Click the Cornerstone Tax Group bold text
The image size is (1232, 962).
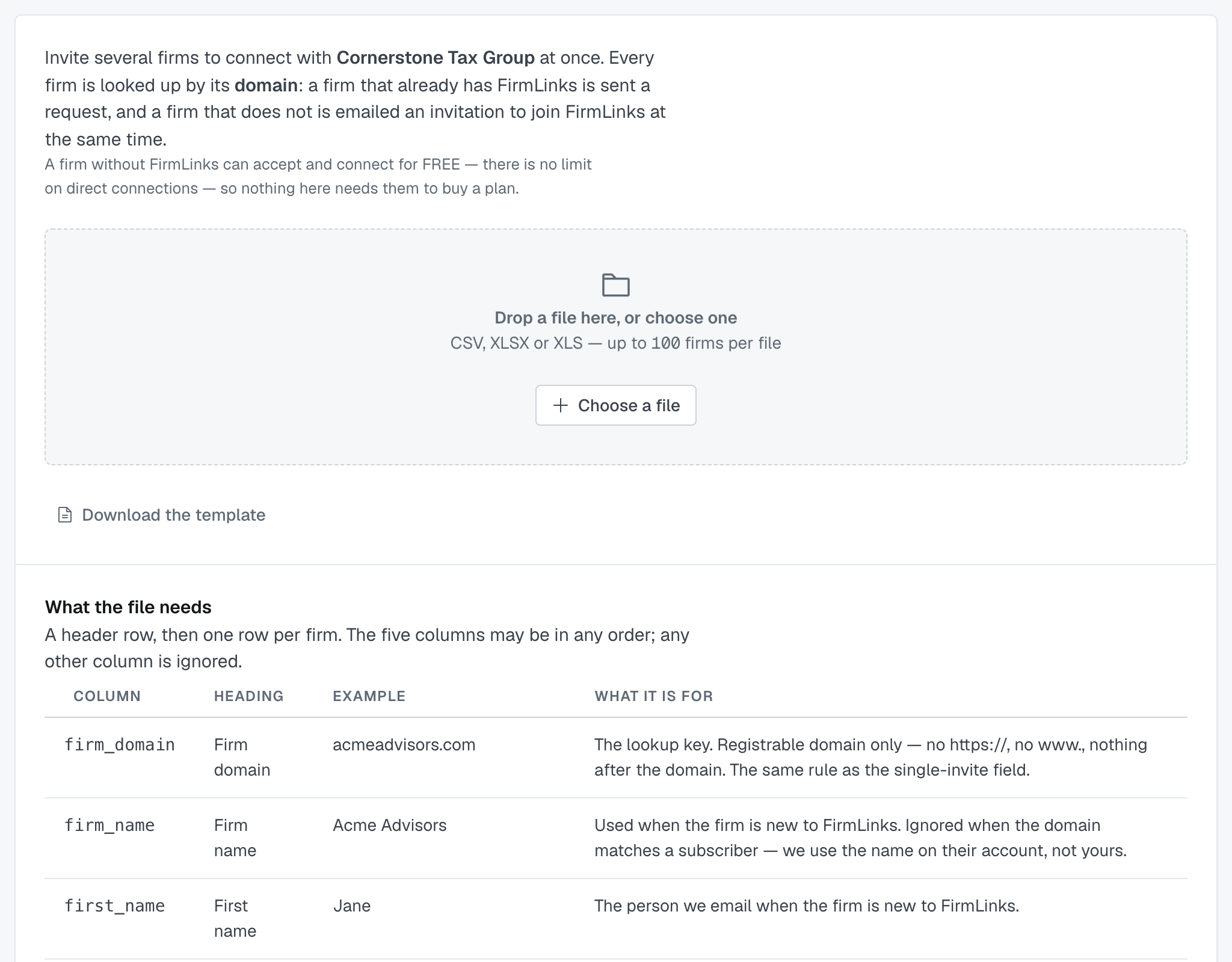click(x=436, y=58)
